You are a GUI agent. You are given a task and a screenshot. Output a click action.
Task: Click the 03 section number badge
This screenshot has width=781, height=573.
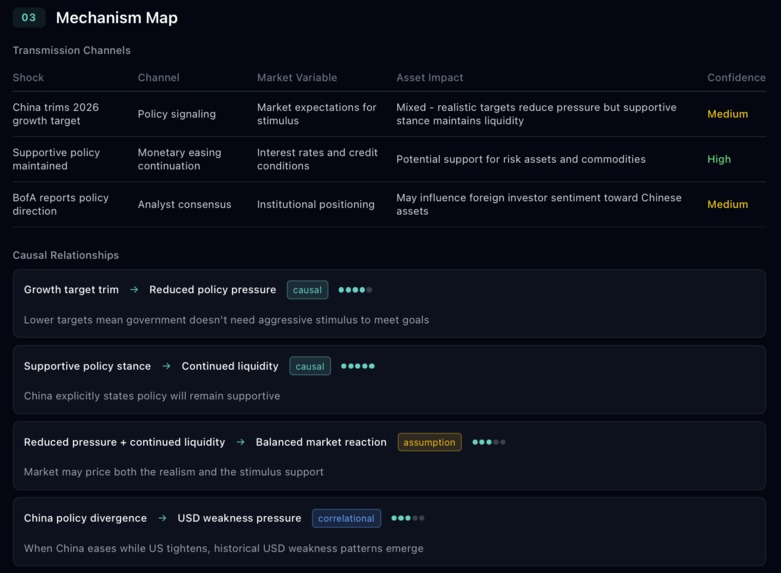pyautogui.click(x=29, y=17)
